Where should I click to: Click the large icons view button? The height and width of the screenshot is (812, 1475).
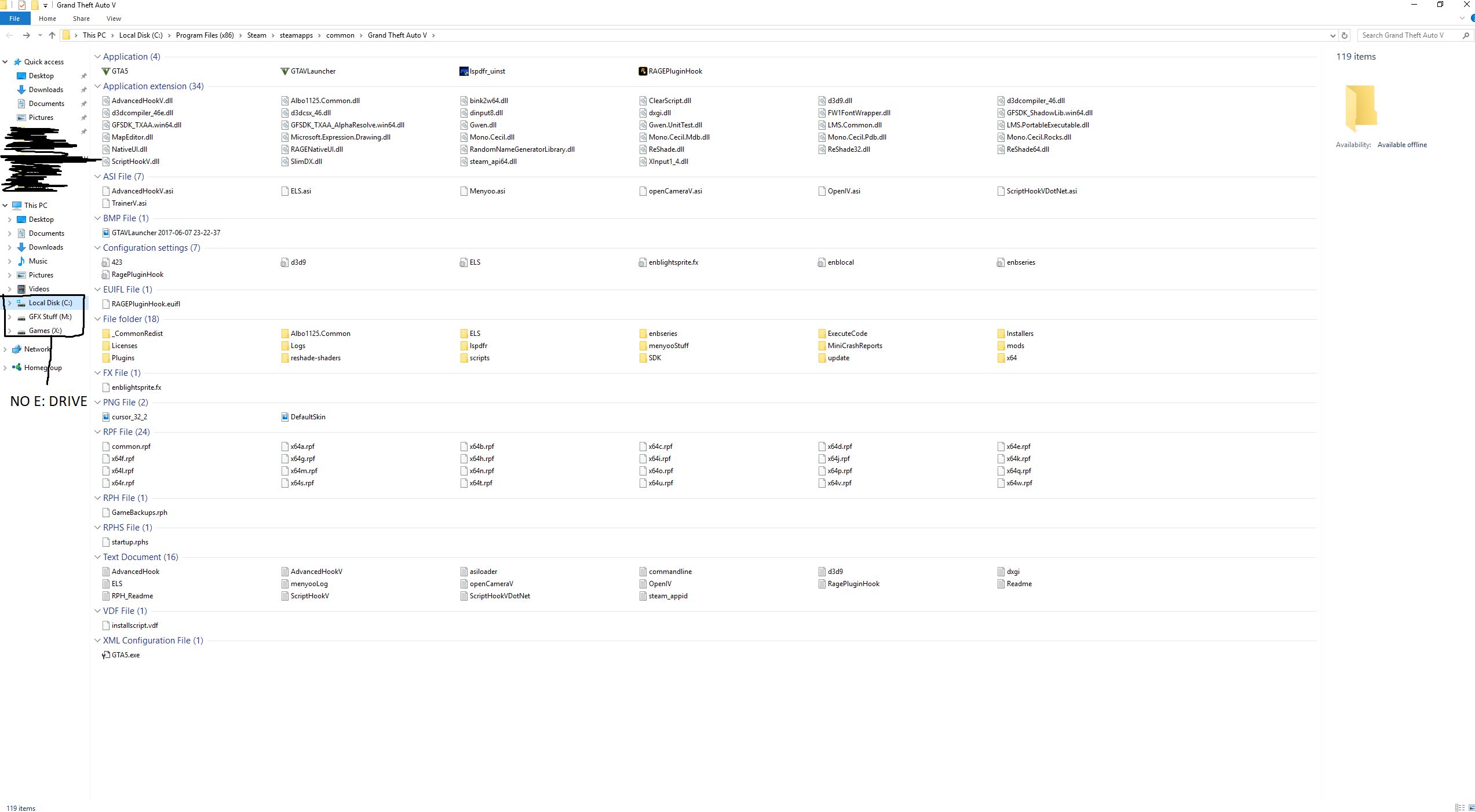pos(1472,807)
